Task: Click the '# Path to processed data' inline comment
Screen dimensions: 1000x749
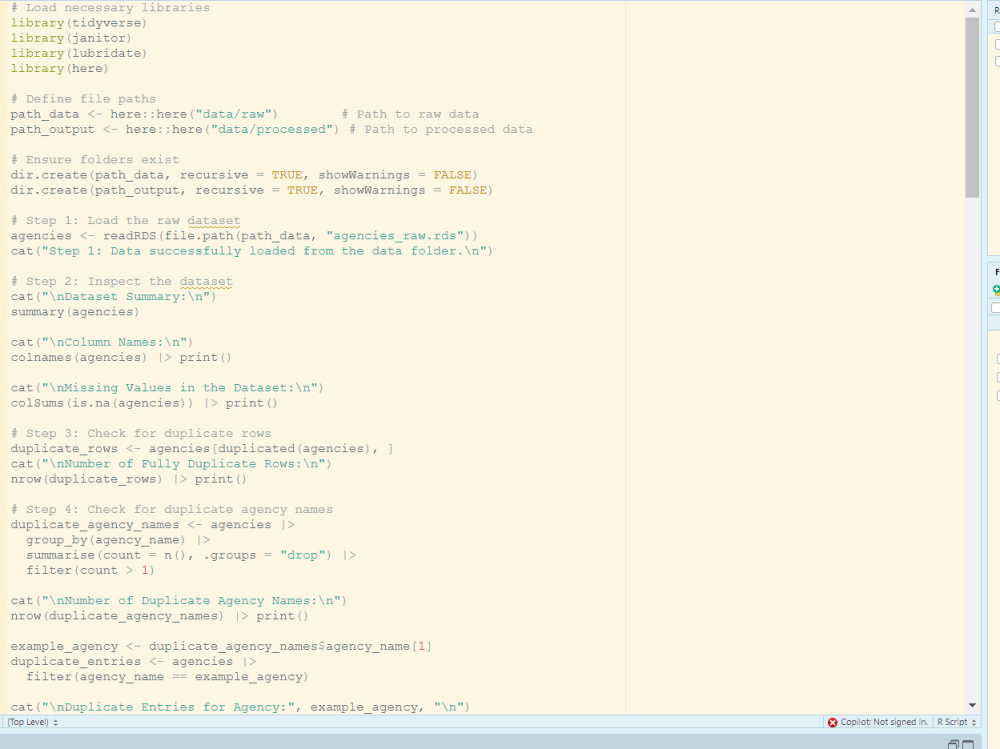Action: [x=441, y=130]
